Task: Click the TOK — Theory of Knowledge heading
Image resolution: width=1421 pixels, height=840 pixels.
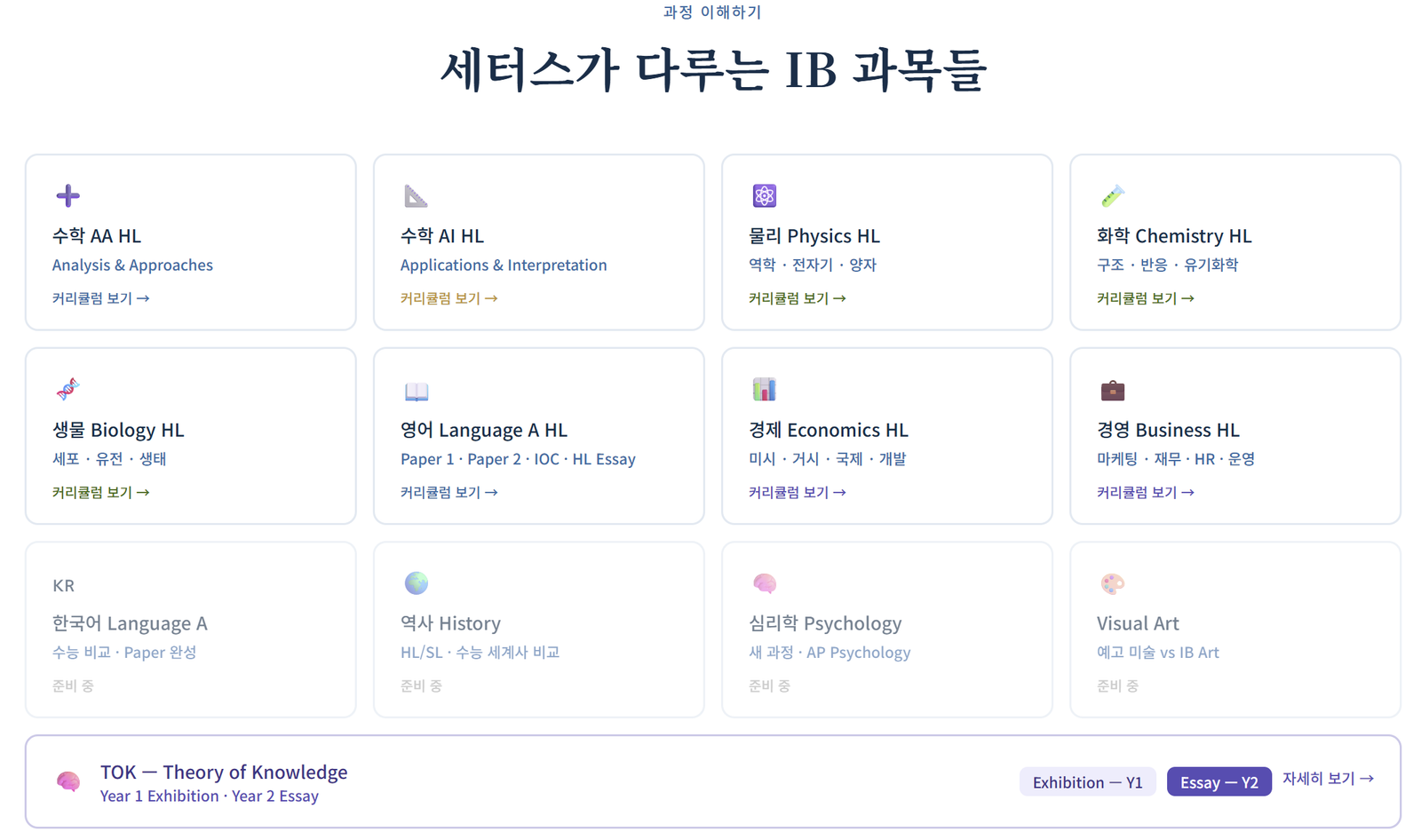Action: (x=224, y=773)
